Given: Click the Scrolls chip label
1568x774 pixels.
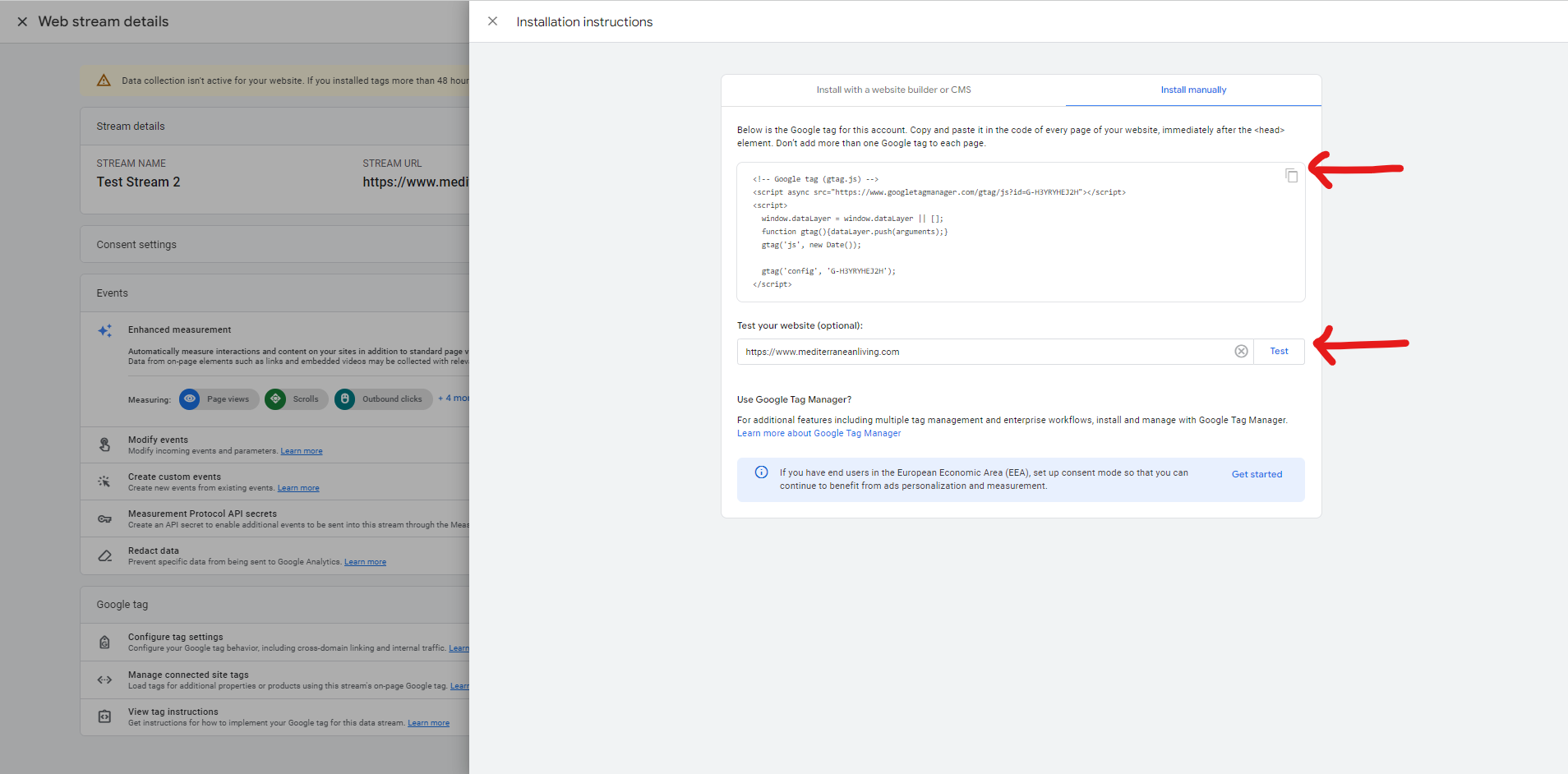Looking at the screenshot, I should tap(306, 399).
